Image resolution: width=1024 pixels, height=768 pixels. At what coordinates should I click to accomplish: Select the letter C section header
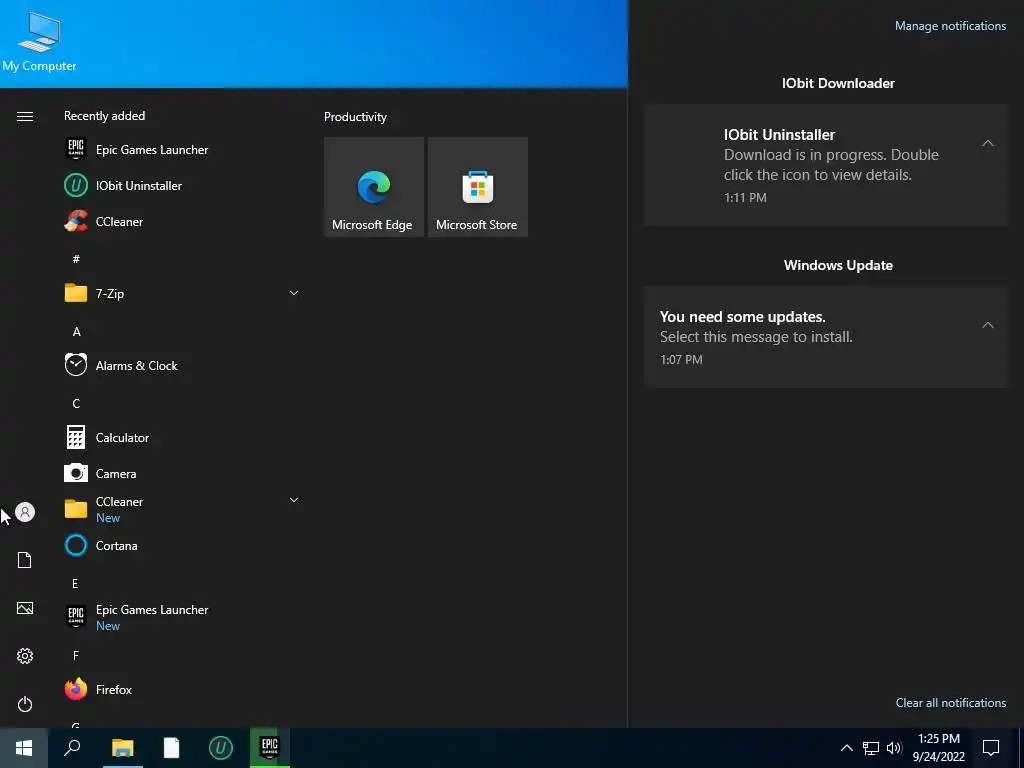point(76,404)
